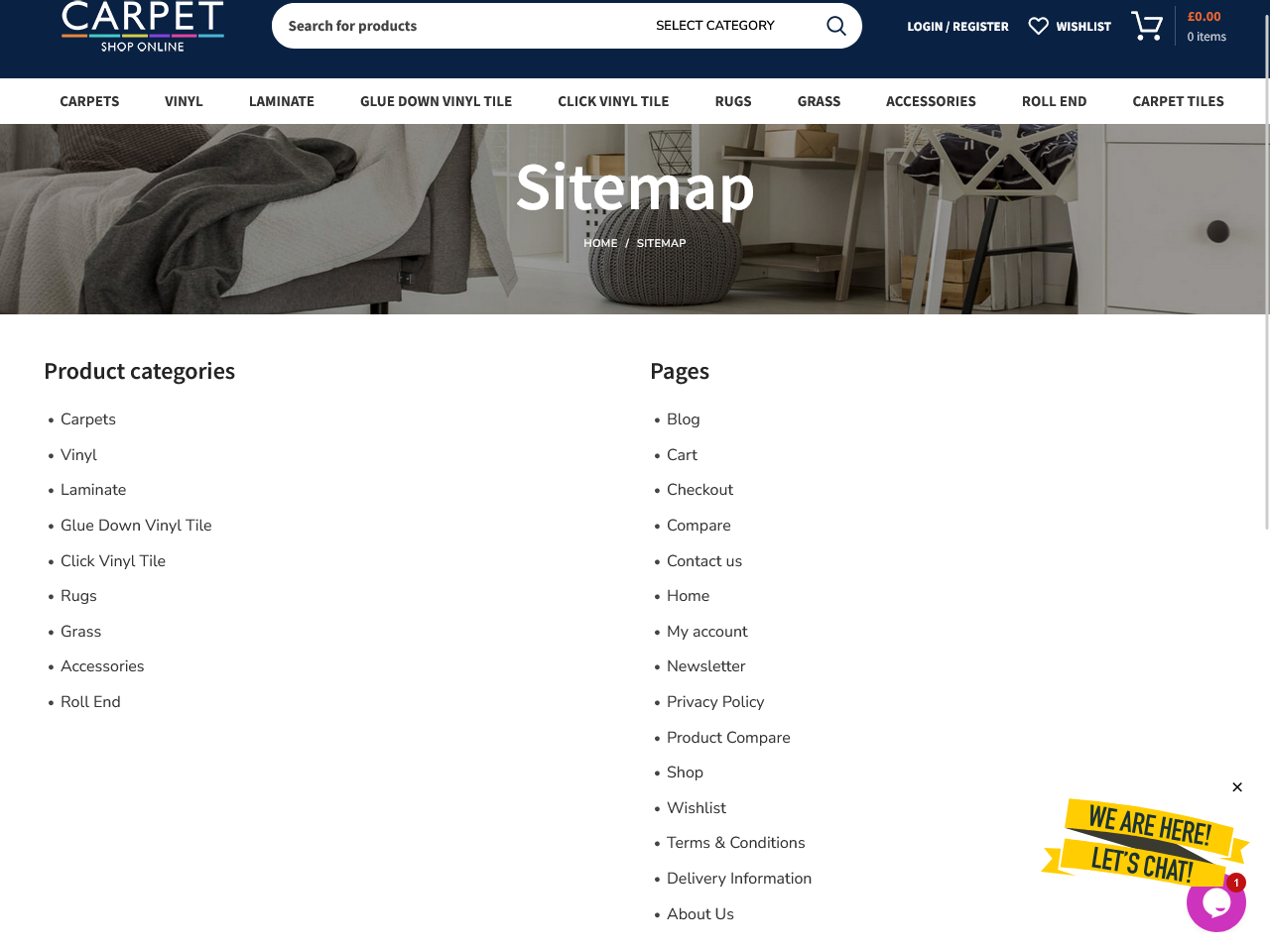The height and width of the screenshot is (952, 1270).
Task: Click Login / Register link
Action: [957, 27]
